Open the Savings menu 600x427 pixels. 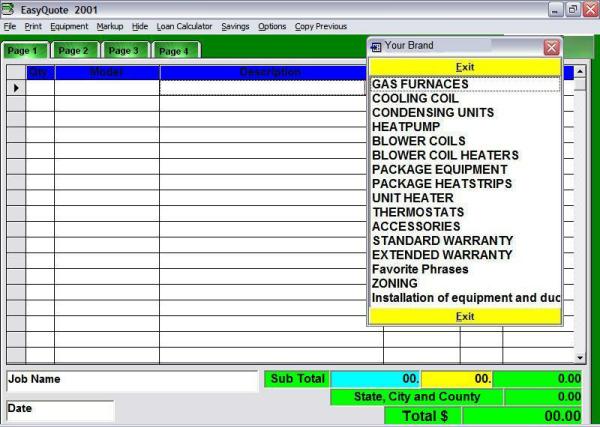235,26
